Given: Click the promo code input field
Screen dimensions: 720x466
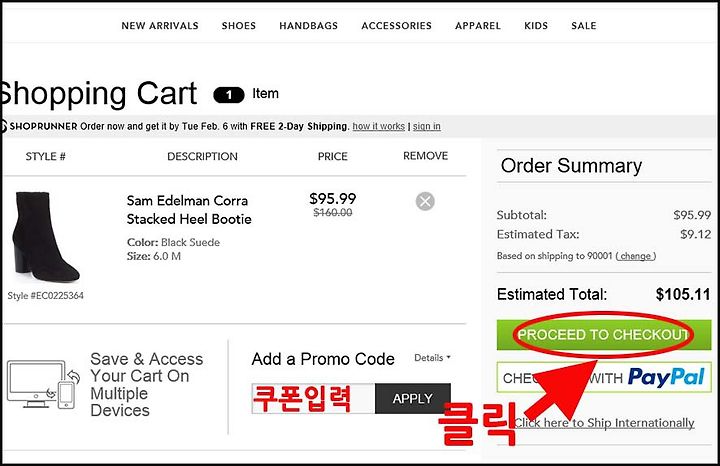Looking at the screenshot, I should pyautogui.click(x=313, y=399).
